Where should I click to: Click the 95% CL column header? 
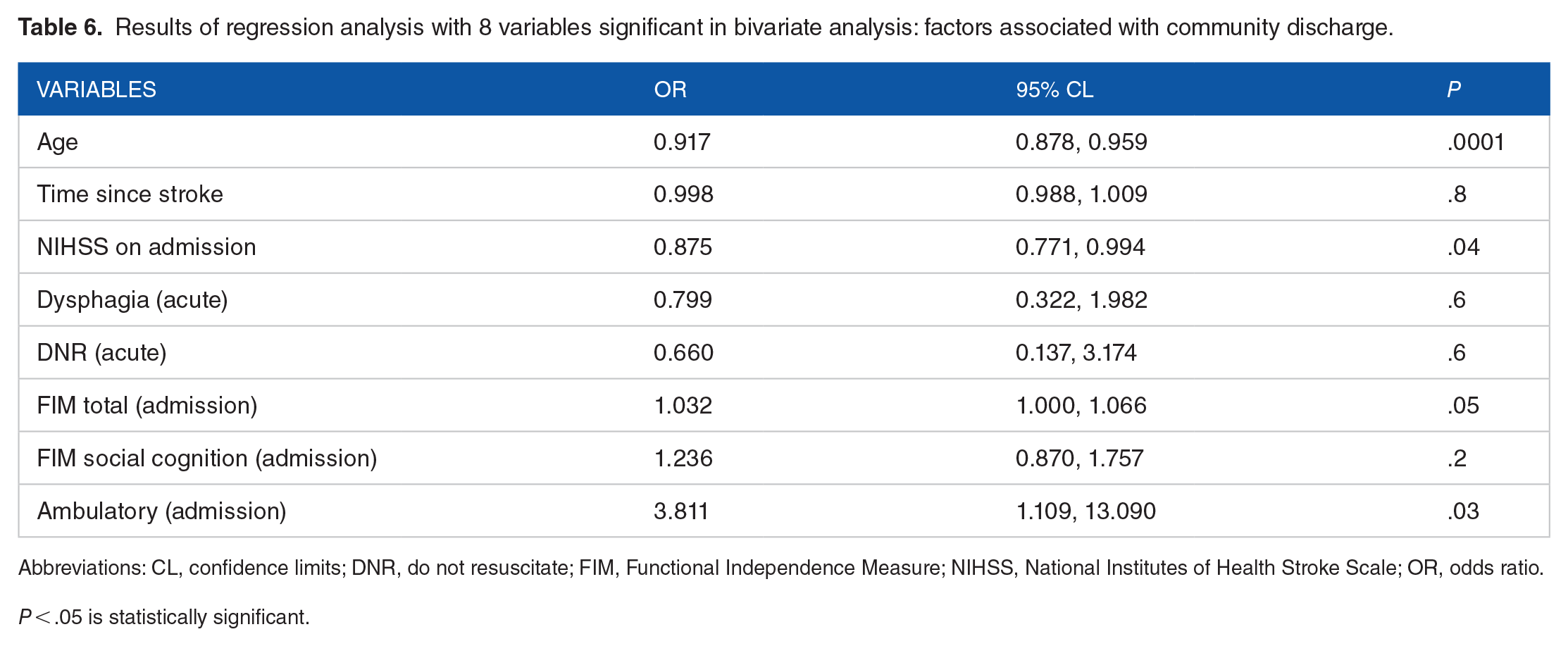tap(1054, 89)
